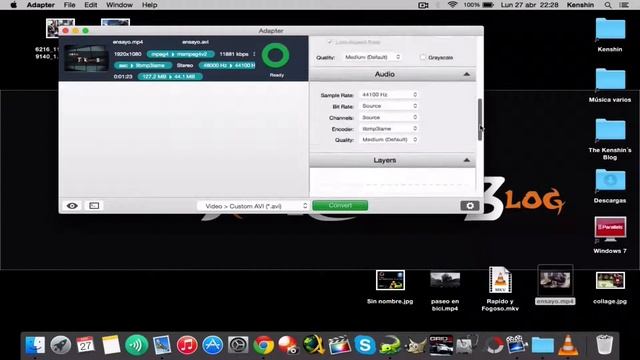Click the settings panel vertical scrollbar
Viewport: 640px width, 360px height.
coord(480,120)
